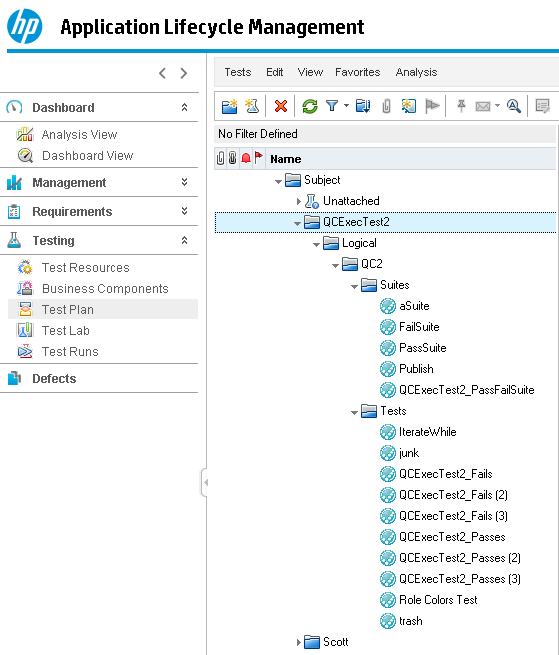Select Role Colors Test item

[438, 599]
